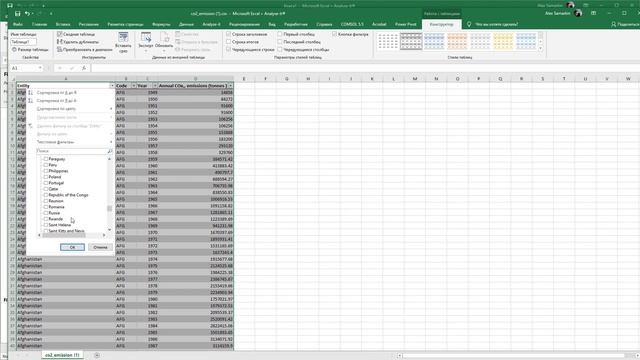640x360 pixels.
Task: Enable the Total Row checkbox
Action: tap(229, 42)
